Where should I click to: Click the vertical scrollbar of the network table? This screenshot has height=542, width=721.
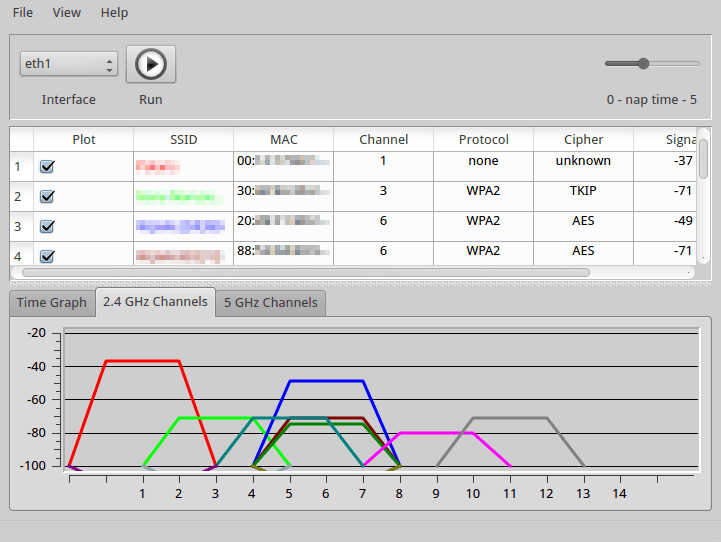(703, 160)
